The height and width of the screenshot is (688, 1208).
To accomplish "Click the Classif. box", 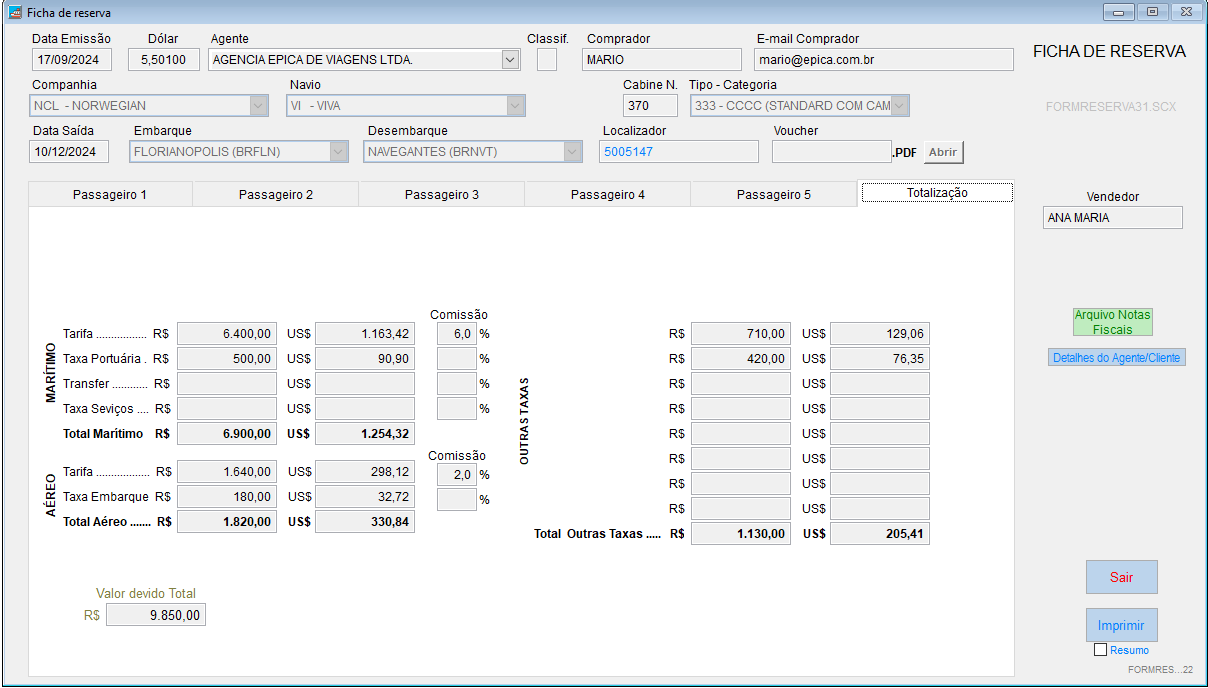I will (x=547, y=60).
